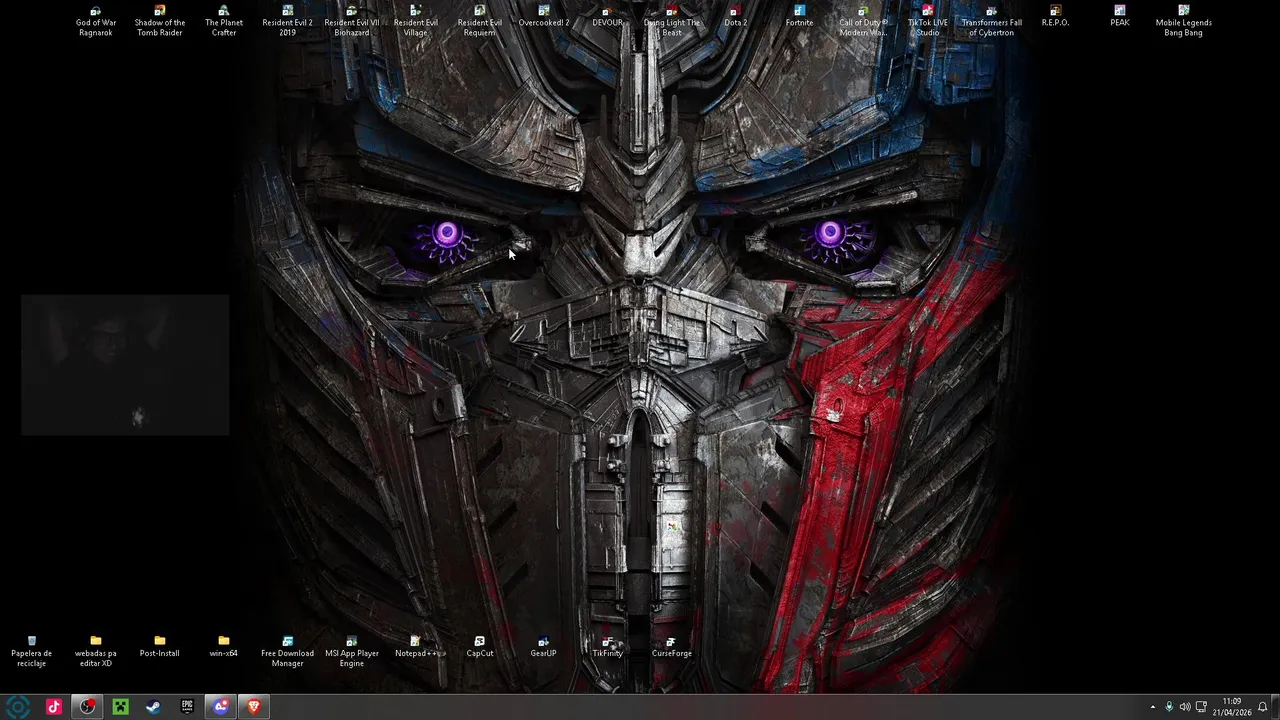The image size is (1280, 720).
Task: Select Shadow of the Tomb Raider icon
Action: click(160, 22)
